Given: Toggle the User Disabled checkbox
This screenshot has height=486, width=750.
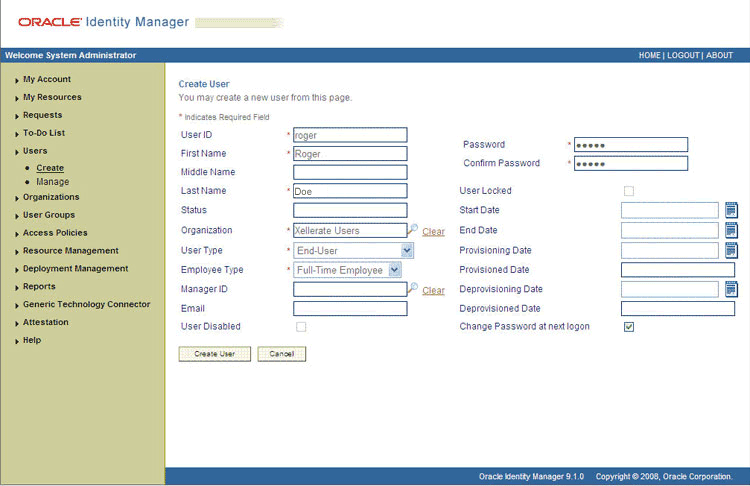Looking at the screenshot, I should [x=301, y=327].
